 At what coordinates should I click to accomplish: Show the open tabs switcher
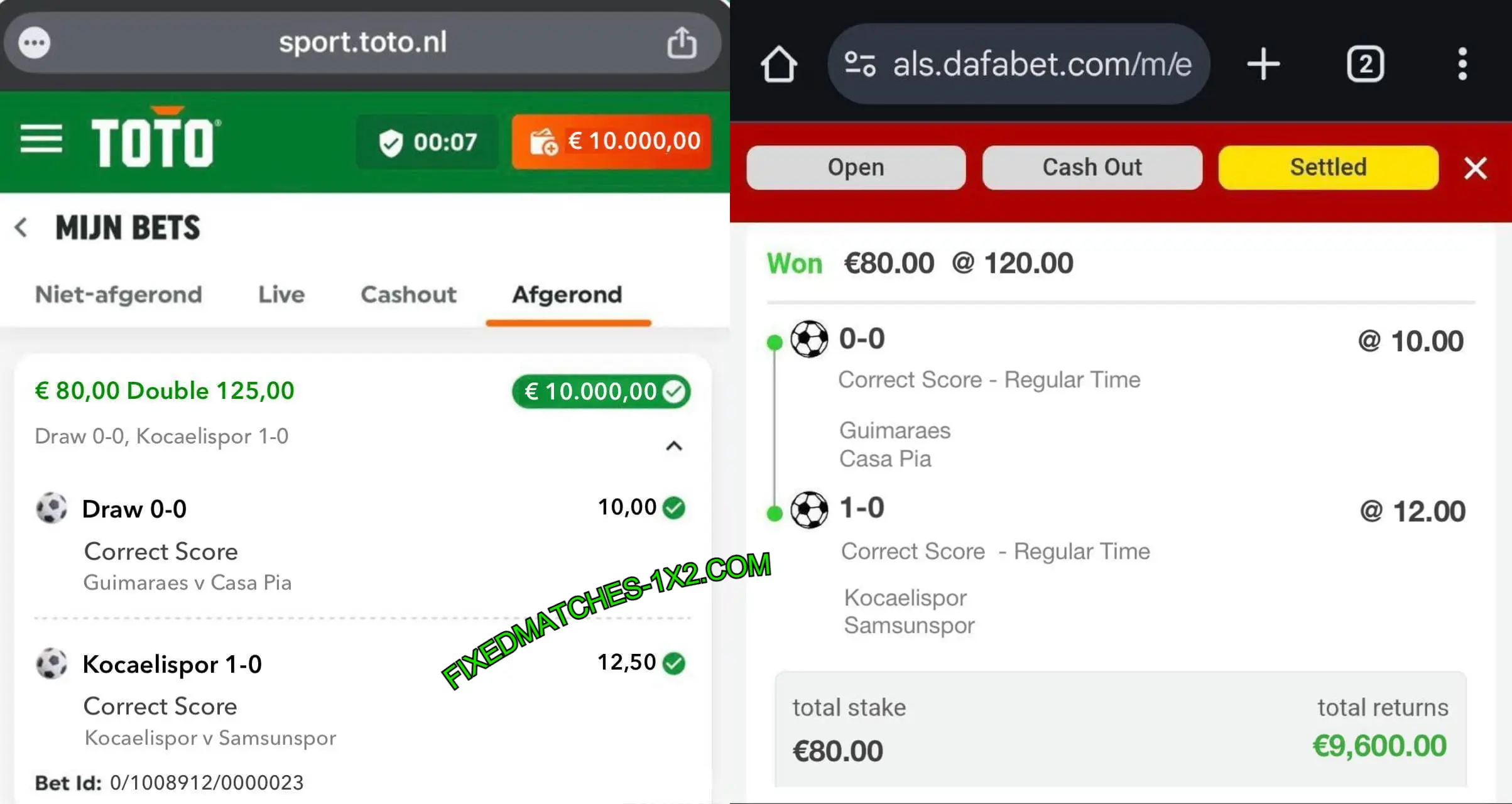click(1365, 64)
